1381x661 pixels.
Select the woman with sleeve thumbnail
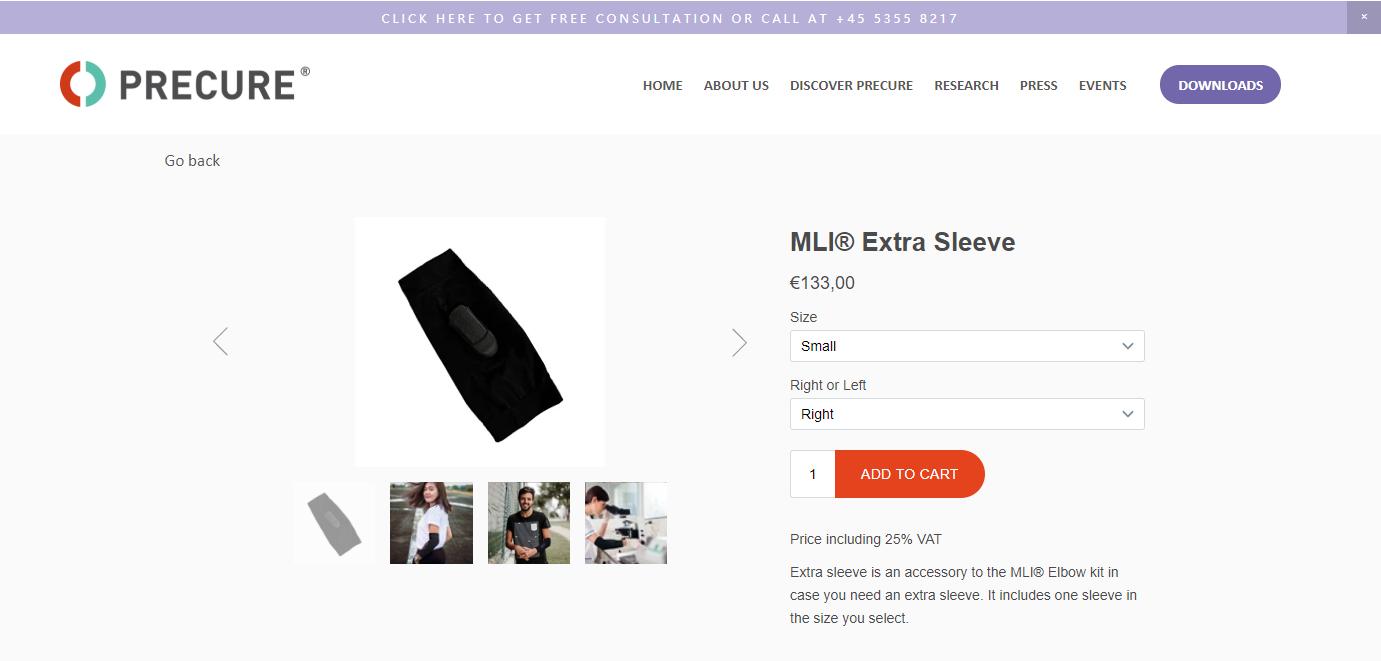tap(431, 523)
